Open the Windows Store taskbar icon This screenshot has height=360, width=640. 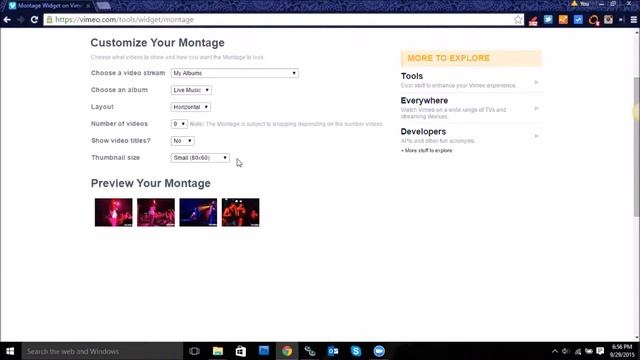click(240, 351)
